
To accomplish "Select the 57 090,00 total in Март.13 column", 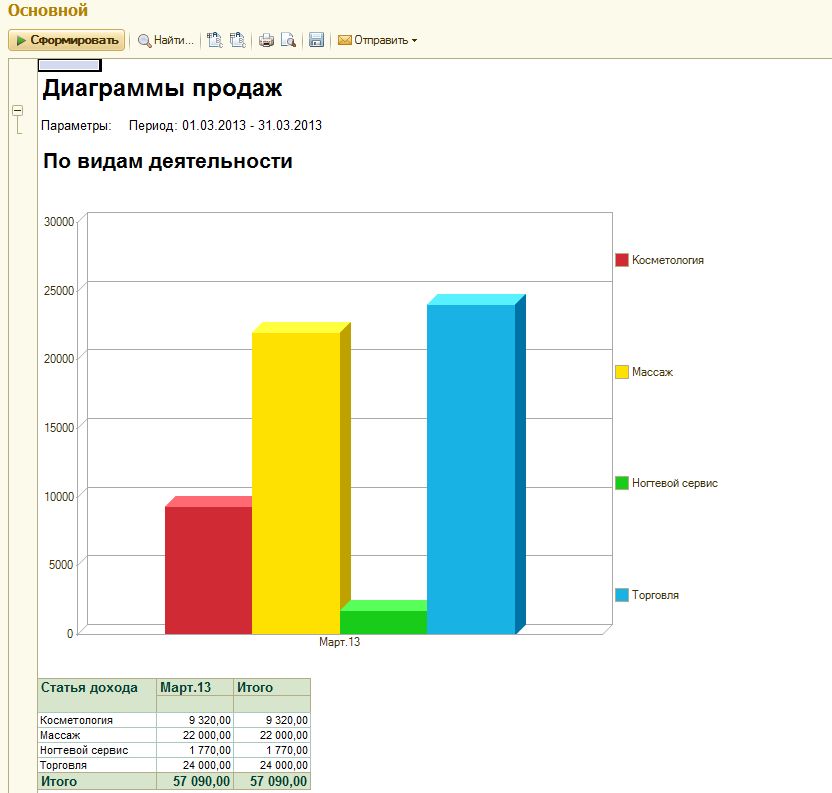I will [x=195, y=781].
